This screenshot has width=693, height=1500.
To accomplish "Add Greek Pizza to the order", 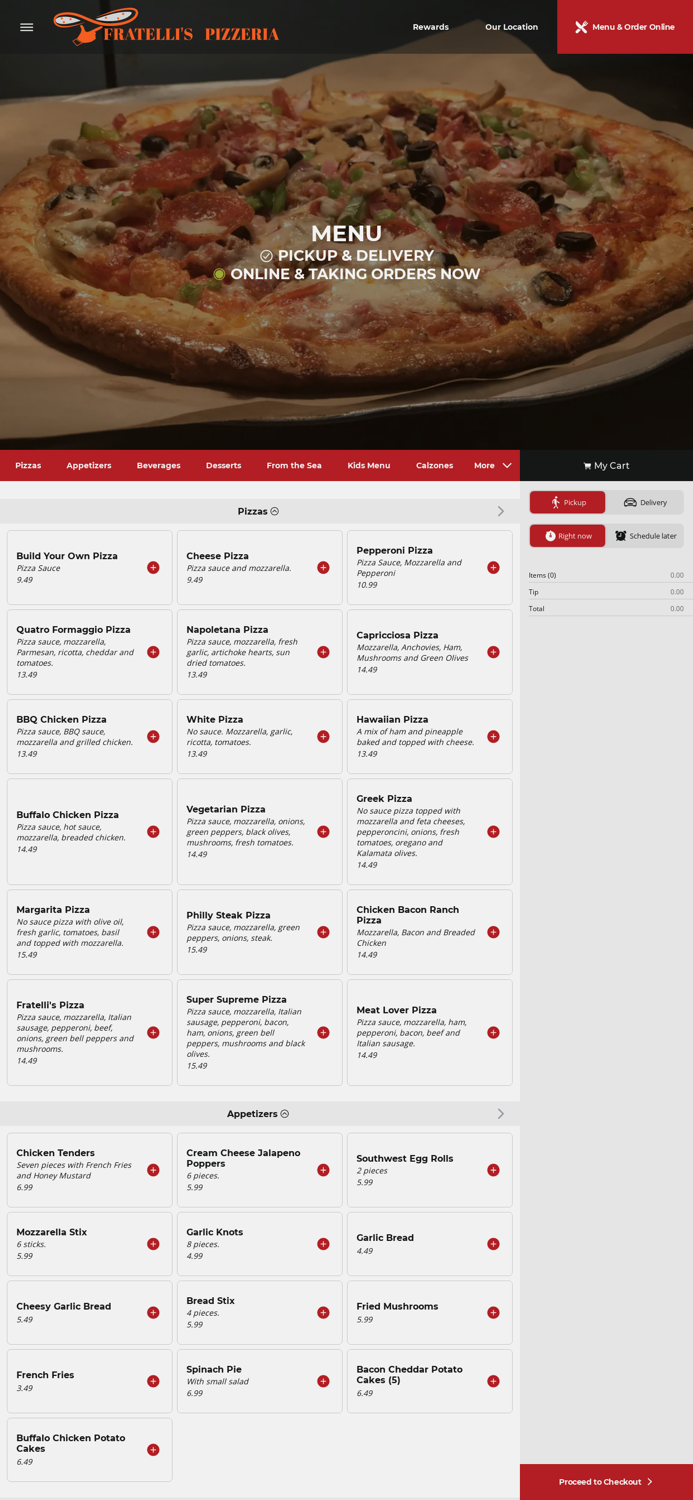I will 493,832.
